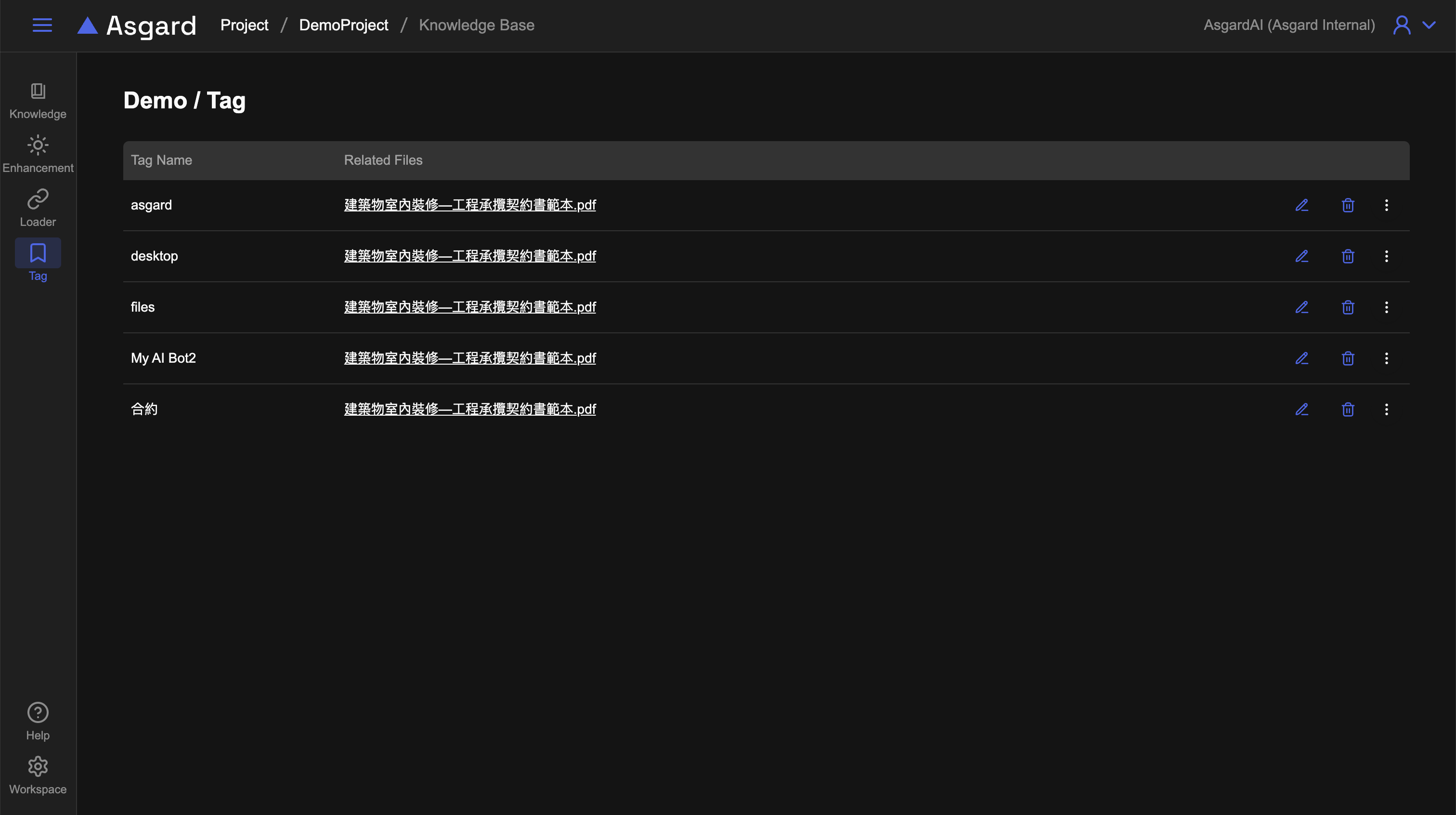
Task: Delete the My AI Bot2 tag
Action: tap(1348, 358)
